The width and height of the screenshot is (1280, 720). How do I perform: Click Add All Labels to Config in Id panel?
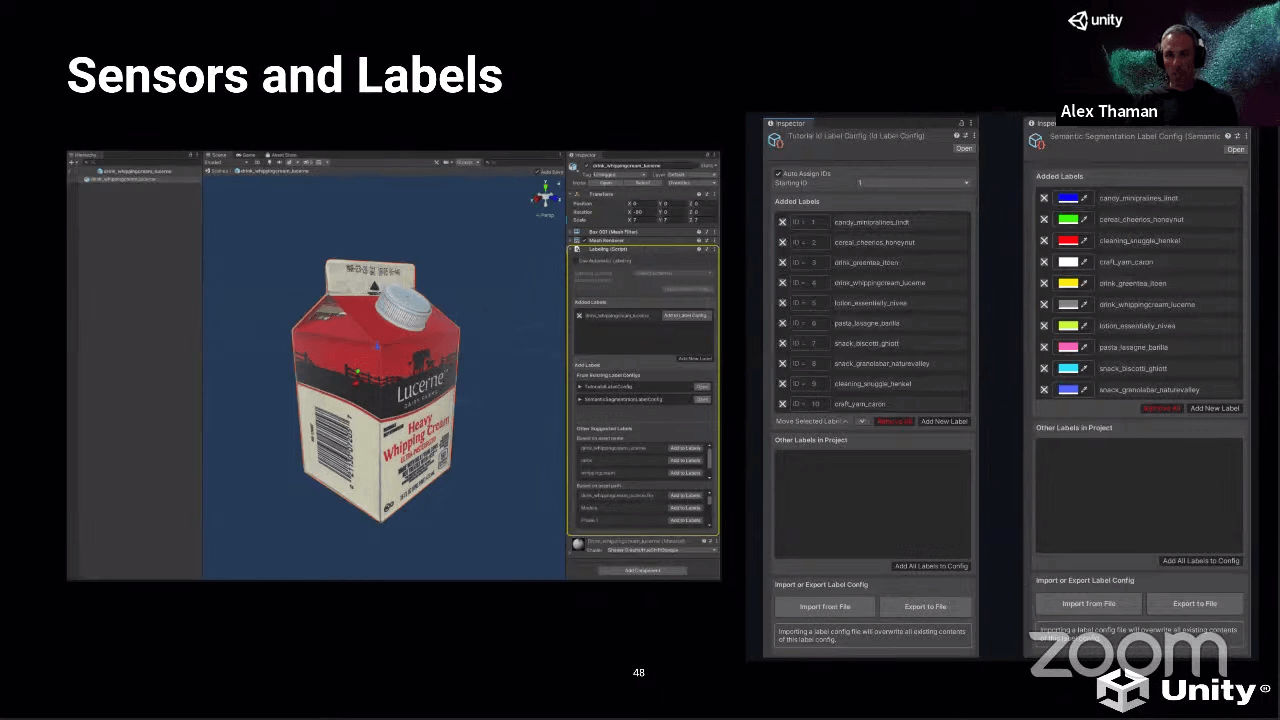point(931,566)
